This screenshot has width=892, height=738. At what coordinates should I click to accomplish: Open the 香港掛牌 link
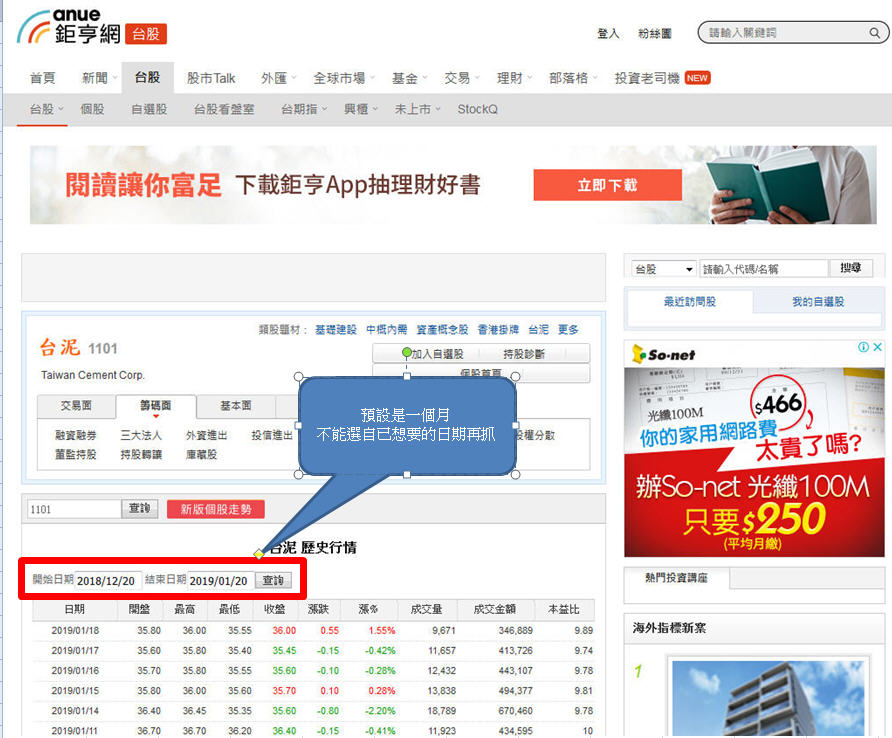coord(498,329)
